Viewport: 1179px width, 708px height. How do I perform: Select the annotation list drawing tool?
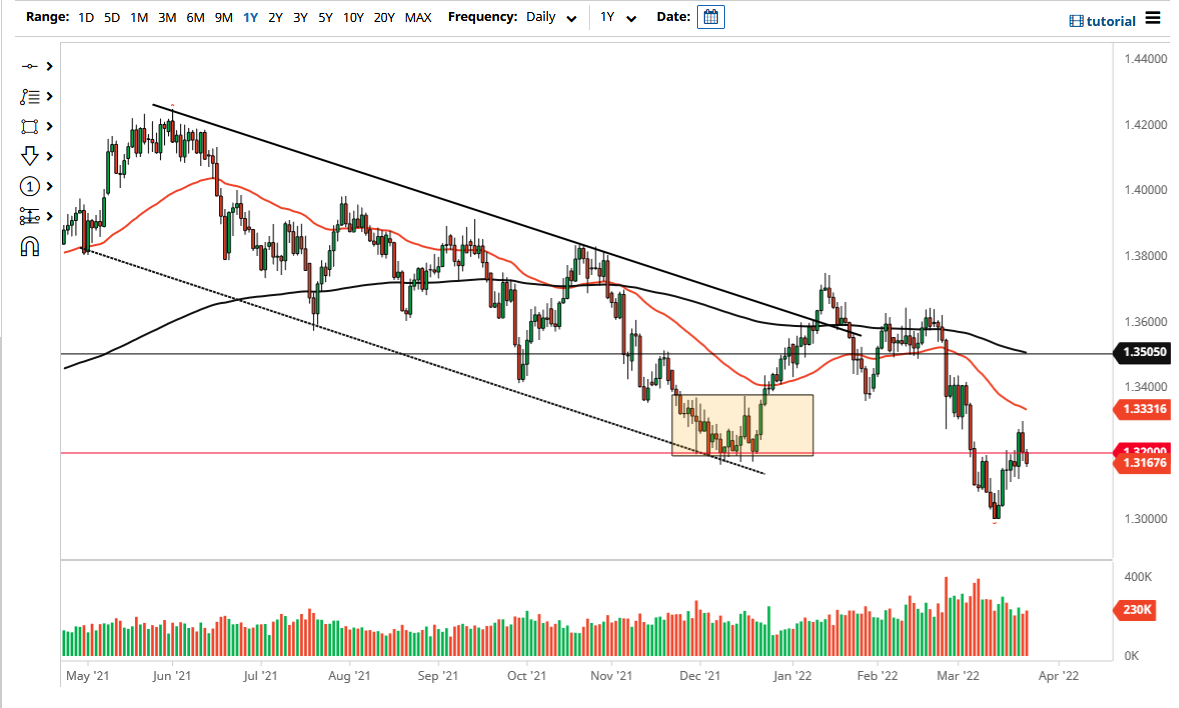pyautogui.click(x=31, y=96)
